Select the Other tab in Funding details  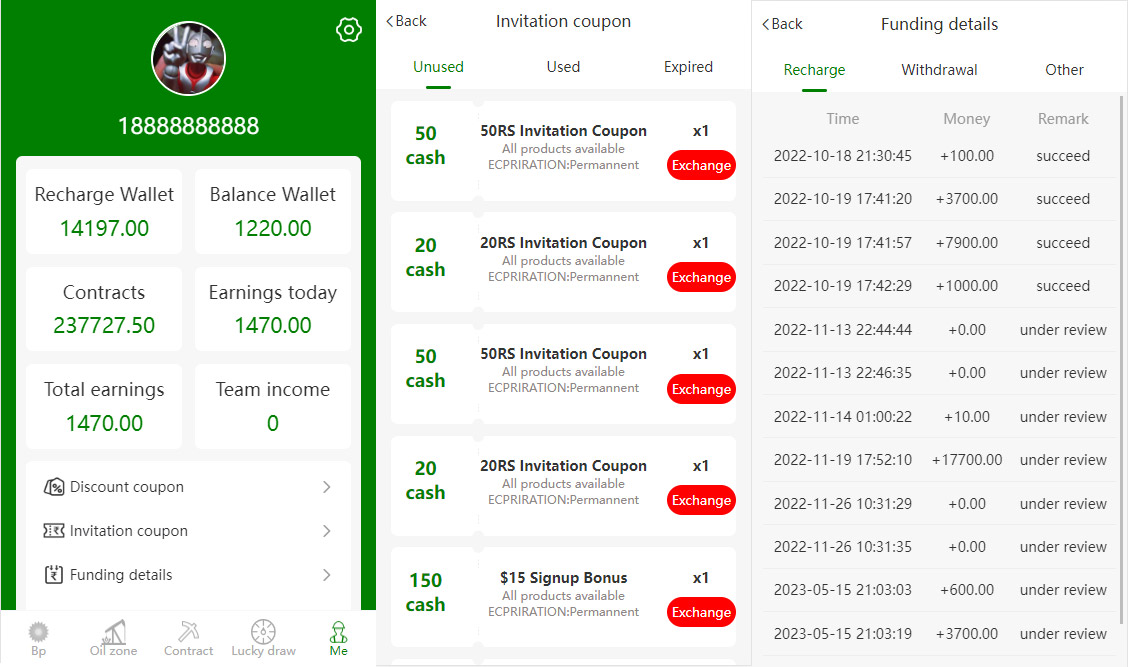[x=1064, y=70]
